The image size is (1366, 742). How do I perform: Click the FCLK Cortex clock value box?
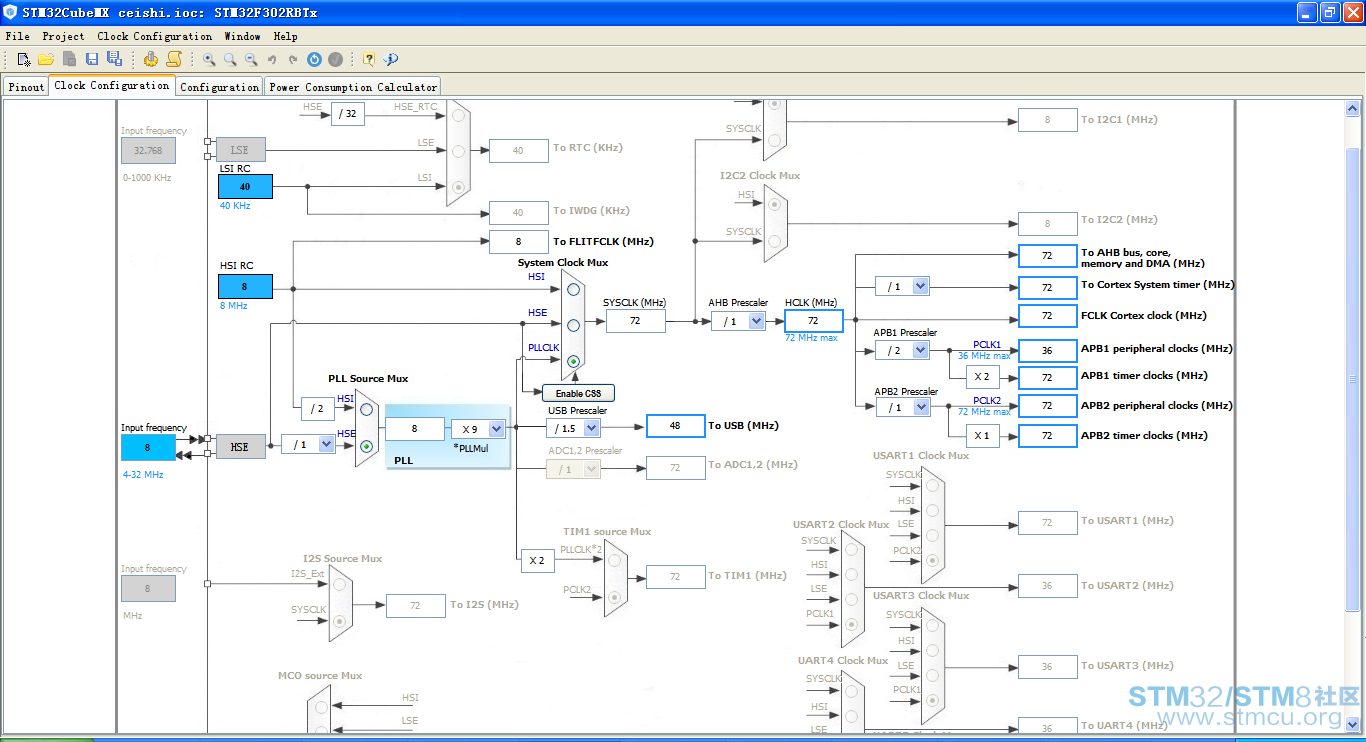(x=1047, y=316)
